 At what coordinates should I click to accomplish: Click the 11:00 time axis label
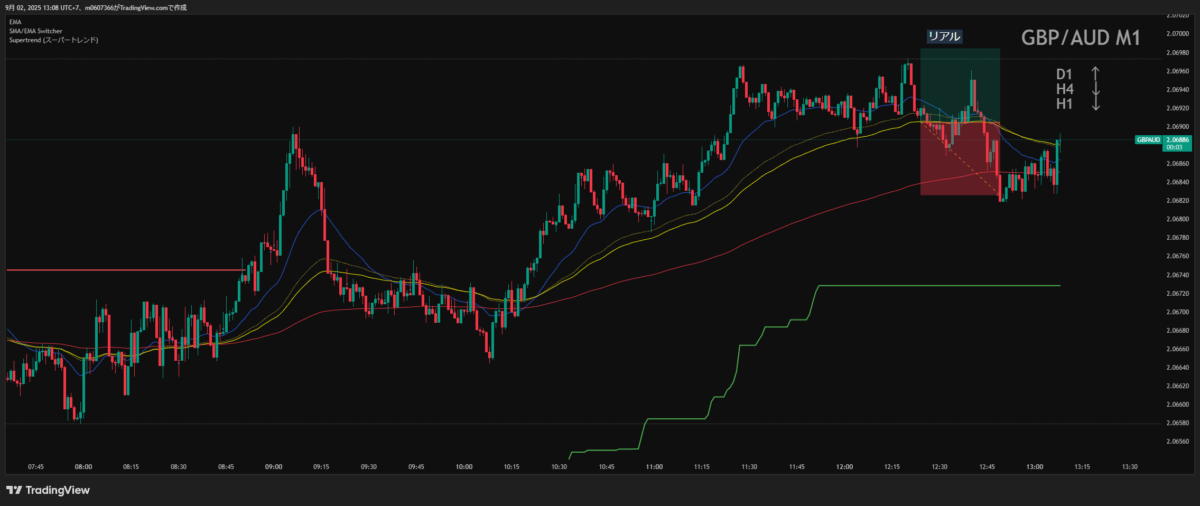(655, 466)
